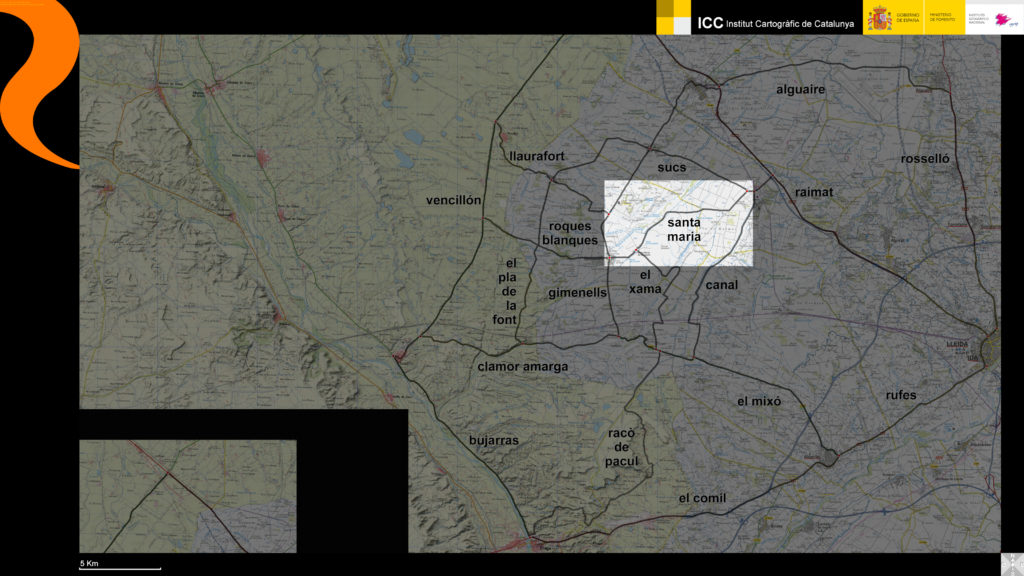Click the gray patterned icon in bottom-right corner
The image size is (1024, 576).
1011,564
